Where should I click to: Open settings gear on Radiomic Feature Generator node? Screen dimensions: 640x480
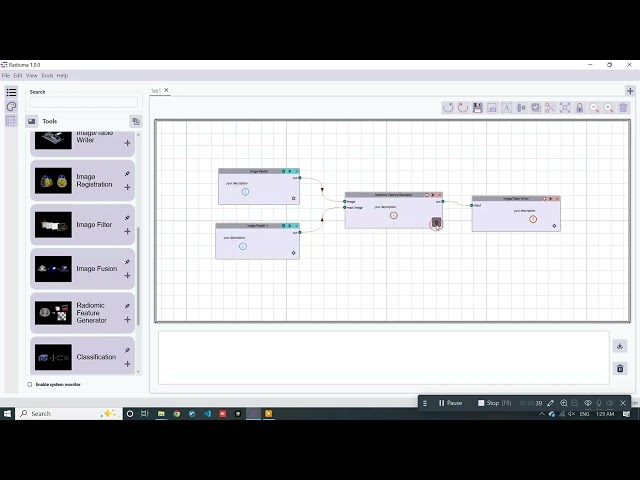pyautogui.click(x=436, y=223)
